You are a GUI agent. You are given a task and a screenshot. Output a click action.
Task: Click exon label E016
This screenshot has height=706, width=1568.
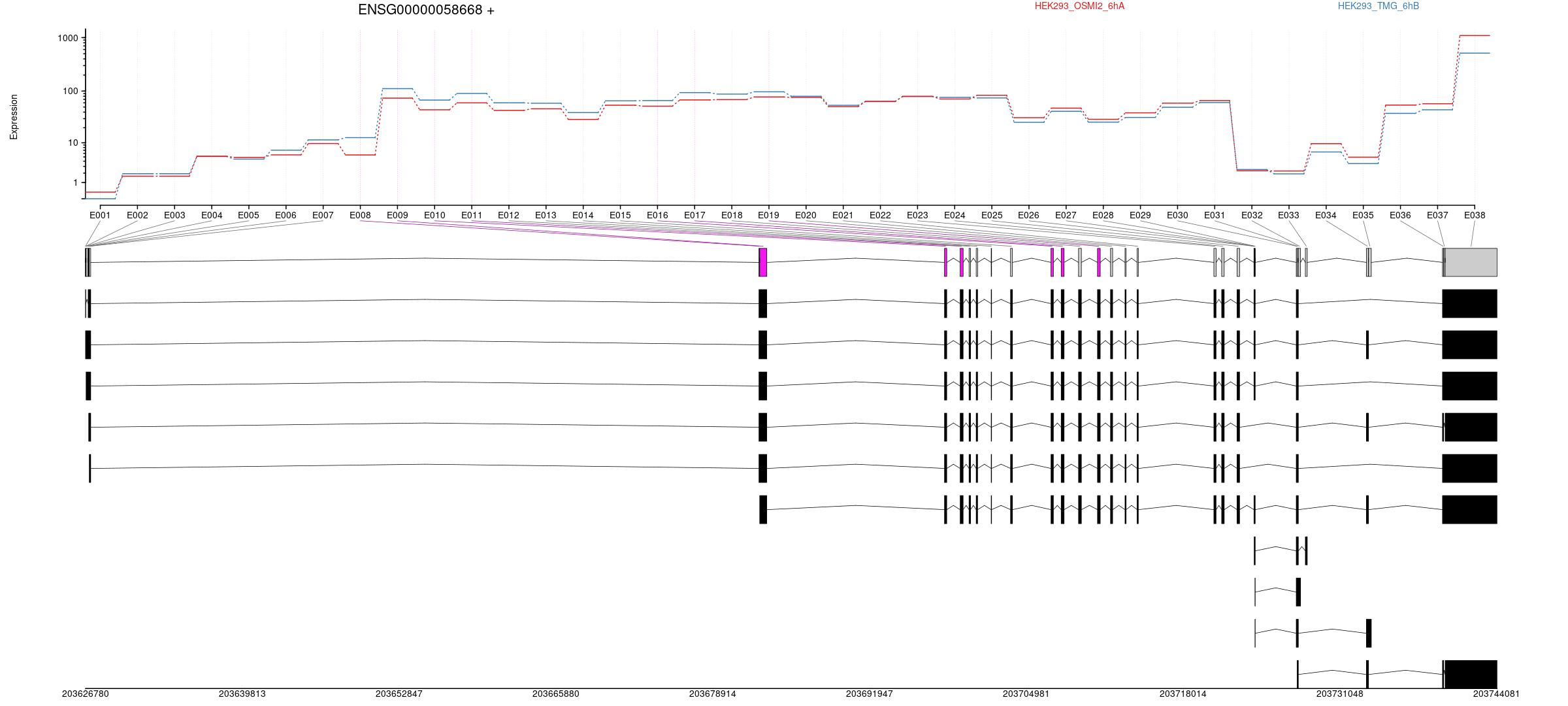(x=657, y=215)
